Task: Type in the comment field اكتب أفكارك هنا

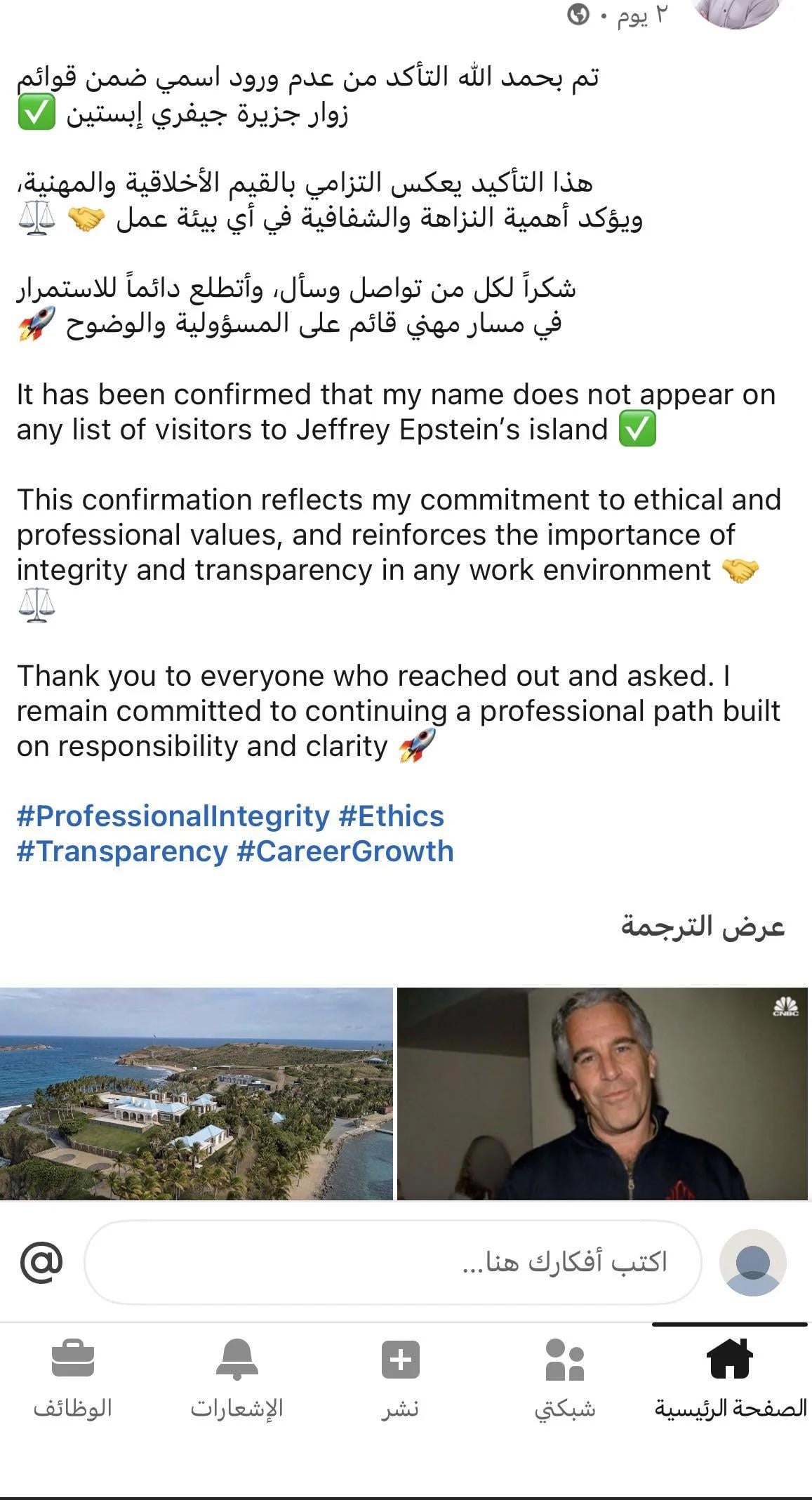Action: point(393,1262)
